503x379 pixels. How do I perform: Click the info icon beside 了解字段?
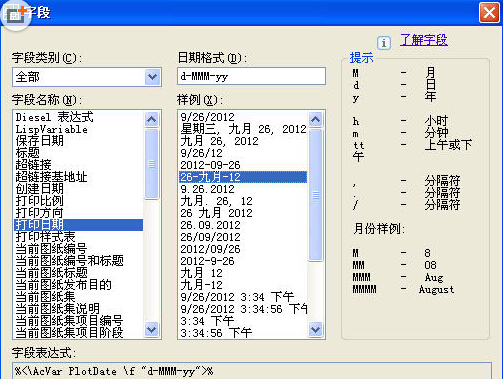[384, 43]
